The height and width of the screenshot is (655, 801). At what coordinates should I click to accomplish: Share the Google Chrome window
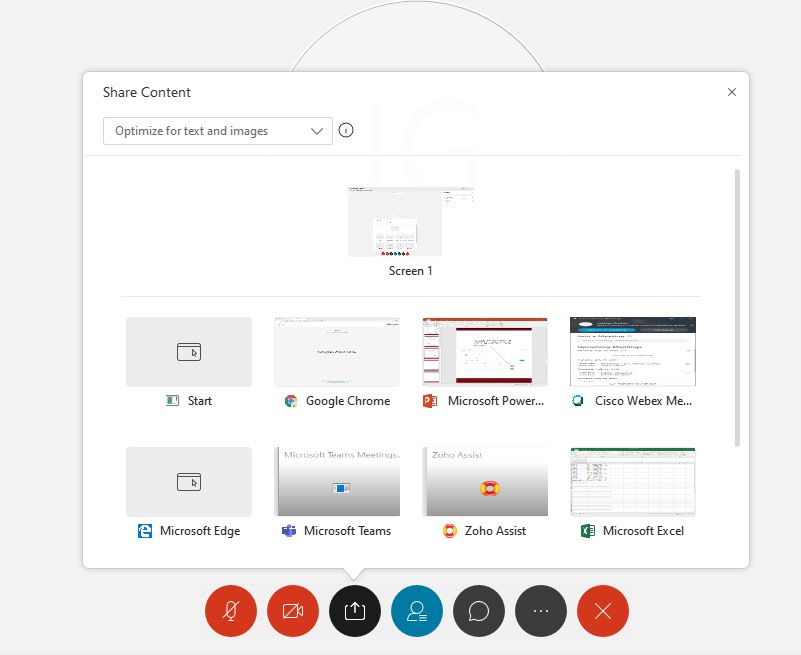(x=337, y=352)
